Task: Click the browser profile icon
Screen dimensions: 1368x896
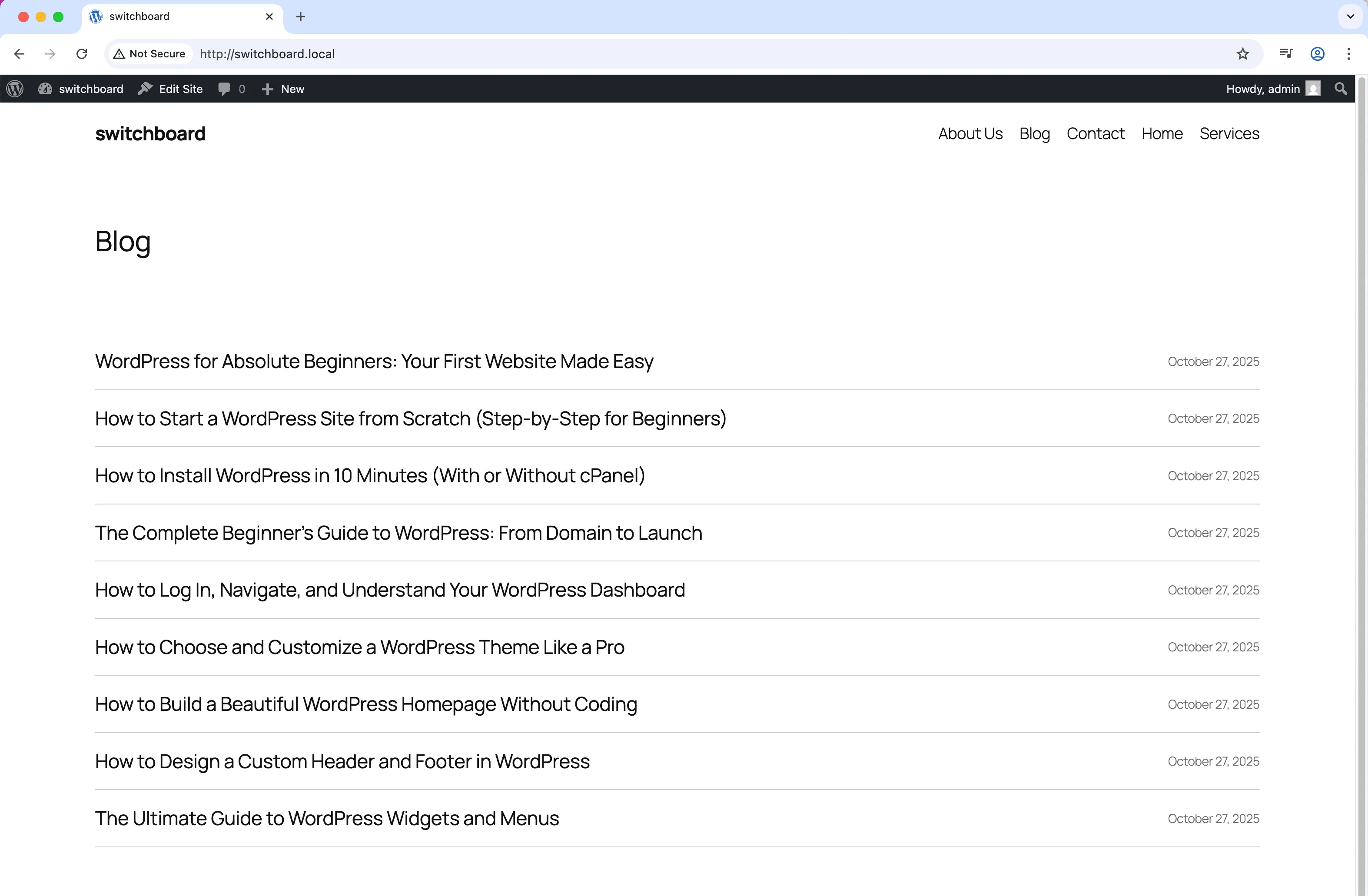Action: (x=1317, y=53)
